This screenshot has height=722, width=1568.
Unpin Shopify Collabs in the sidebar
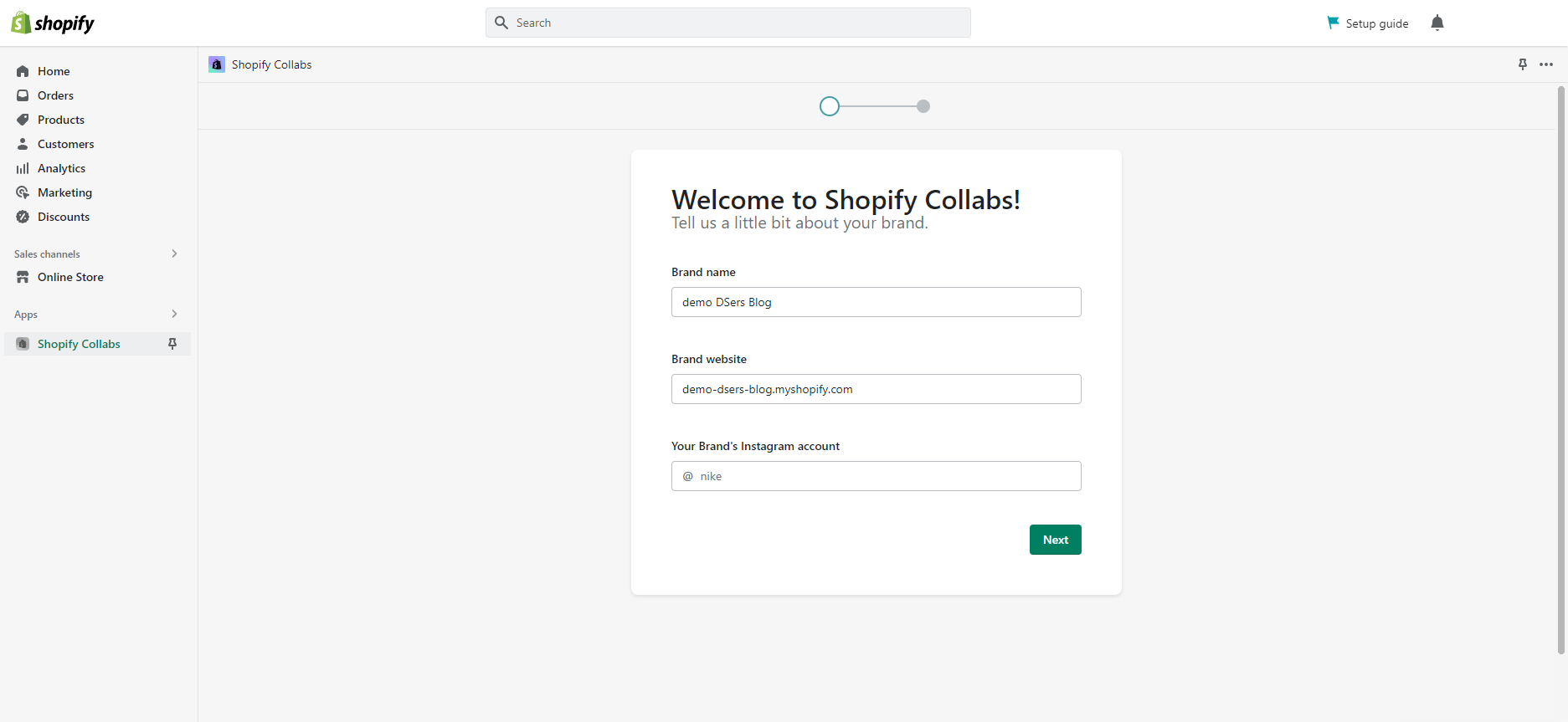[172, 344]
